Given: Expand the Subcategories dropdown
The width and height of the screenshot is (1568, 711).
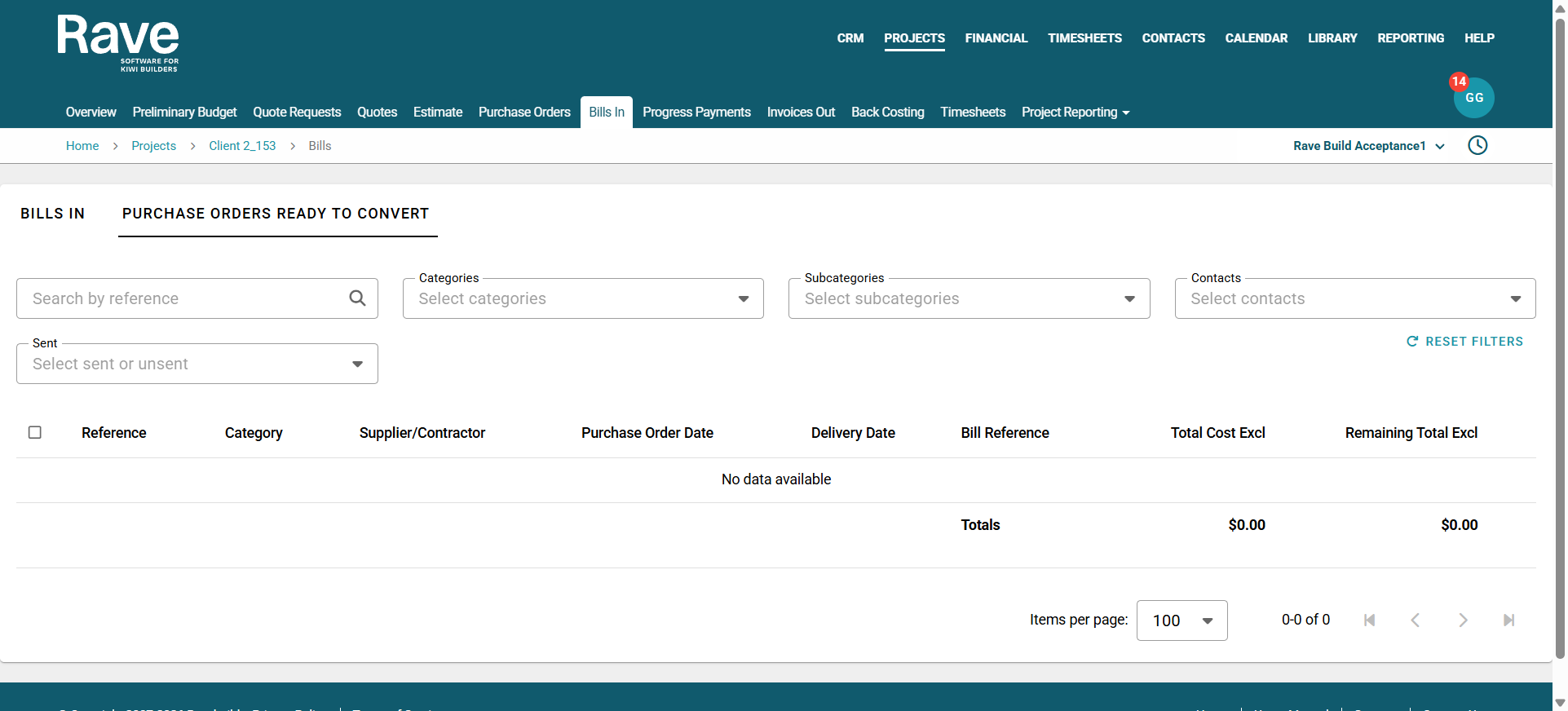Looking at the screenshot, I should pos(969,298).
